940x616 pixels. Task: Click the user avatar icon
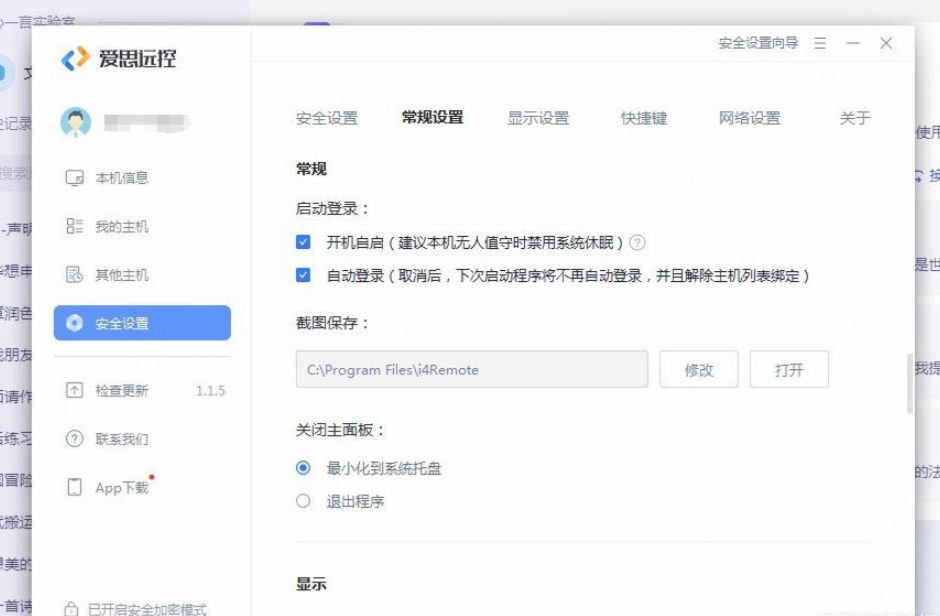tap(76, 123)
